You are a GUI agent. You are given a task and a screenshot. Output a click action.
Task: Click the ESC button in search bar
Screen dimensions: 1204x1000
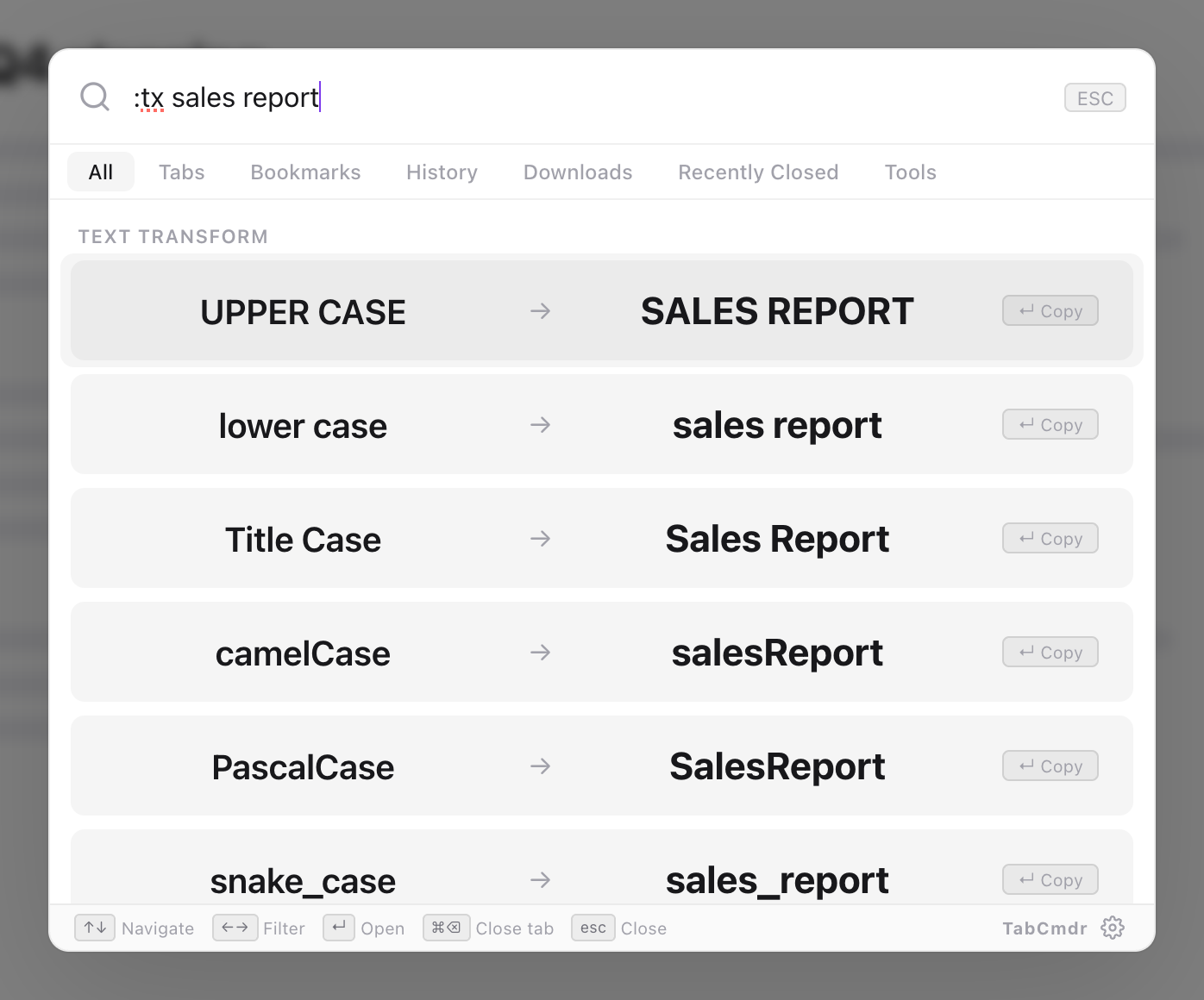click(x=1094, y=98)
